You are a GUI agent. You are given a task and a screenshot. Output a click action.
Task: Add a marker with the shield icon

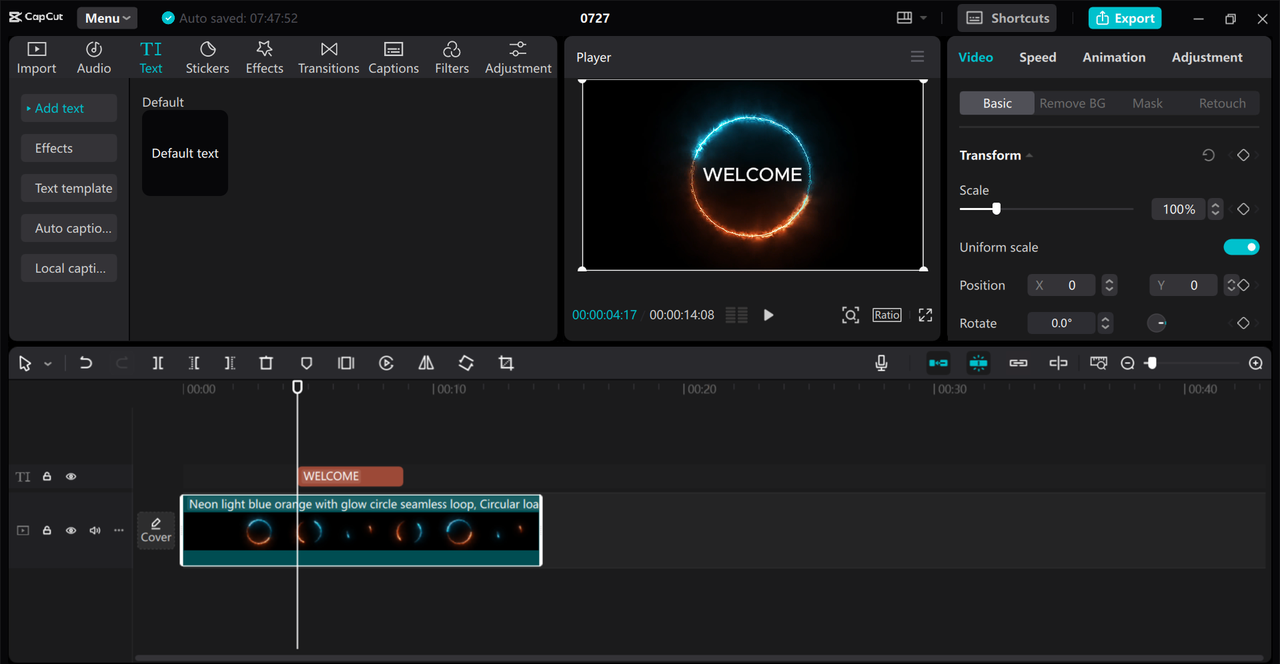click(x=307, y=363)
